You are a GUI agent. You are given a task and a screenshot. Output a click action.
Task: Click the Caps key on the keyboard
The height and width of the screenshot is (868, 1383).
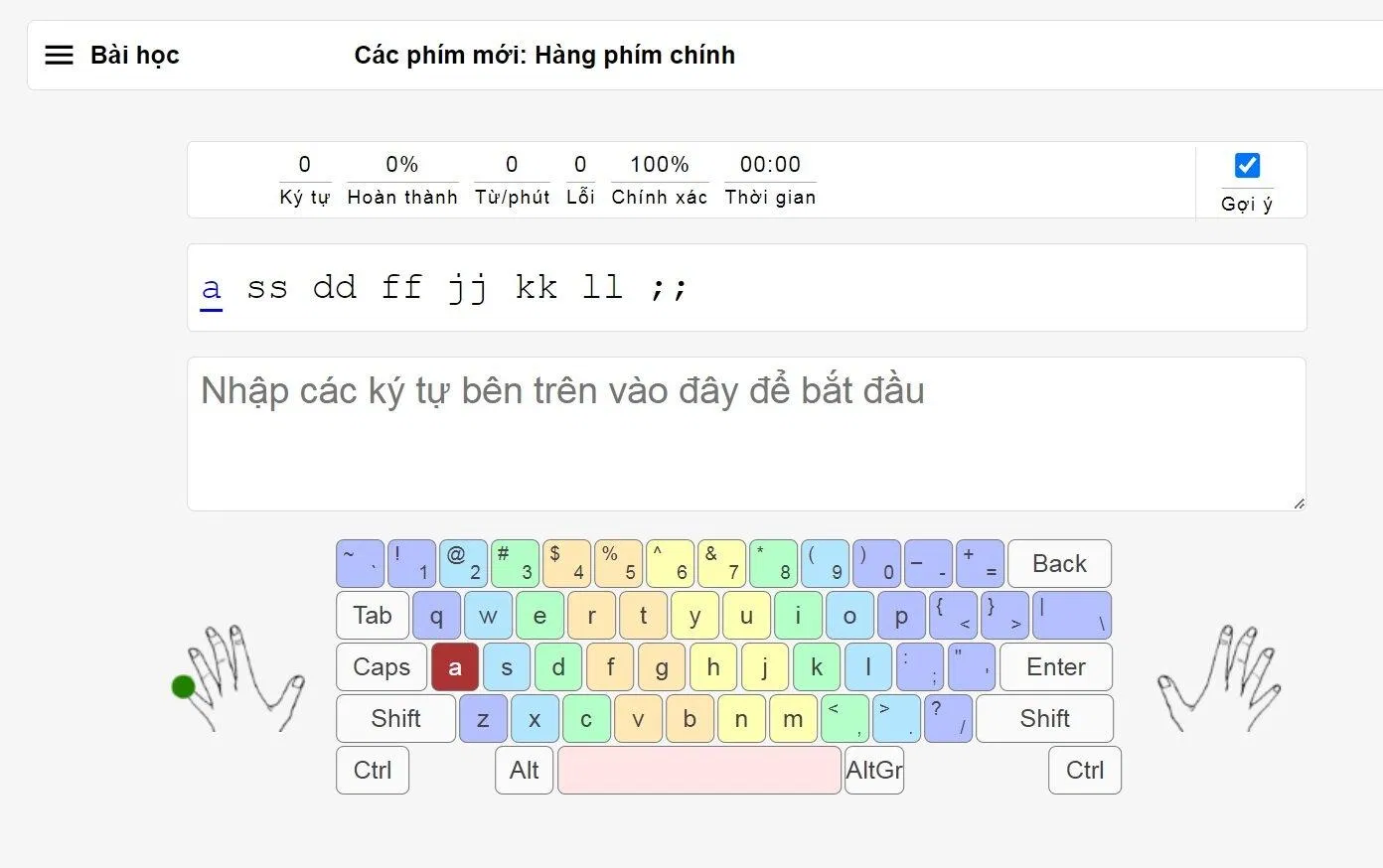click(x=381, y=666)
